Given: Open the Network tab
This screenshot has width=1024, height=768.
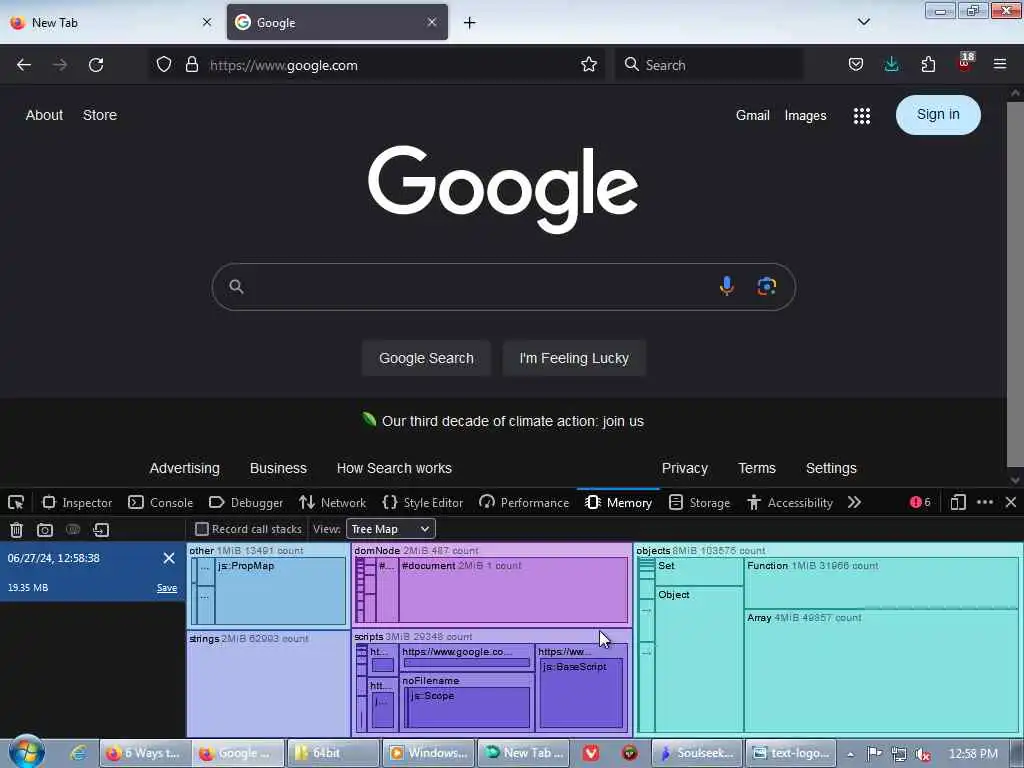Looking at the screenshot, I should (332, 502).
